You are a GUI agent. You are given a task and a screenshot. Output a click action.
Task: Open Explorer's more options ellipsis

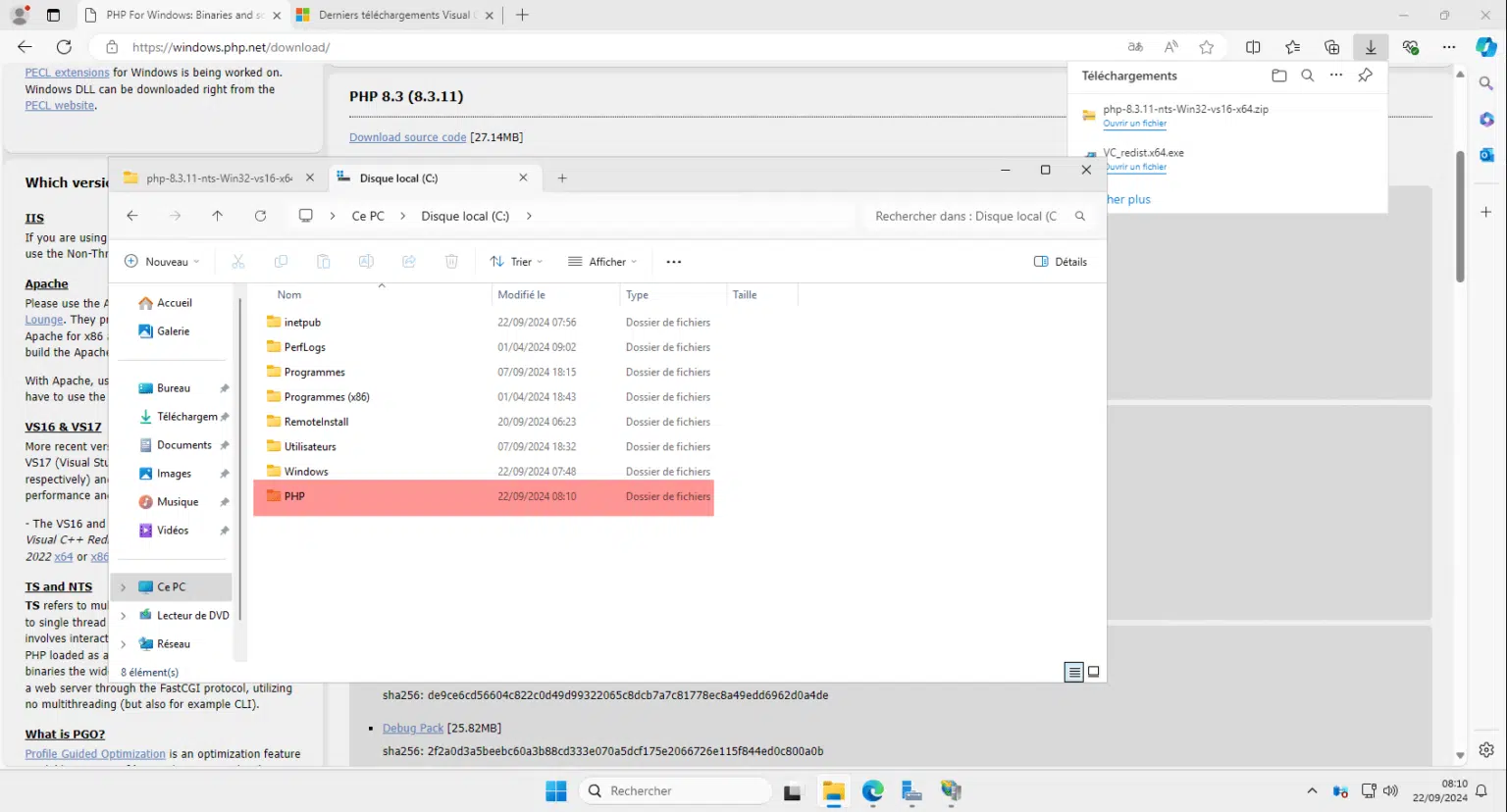pyautogui.click(x=673, y=262)
